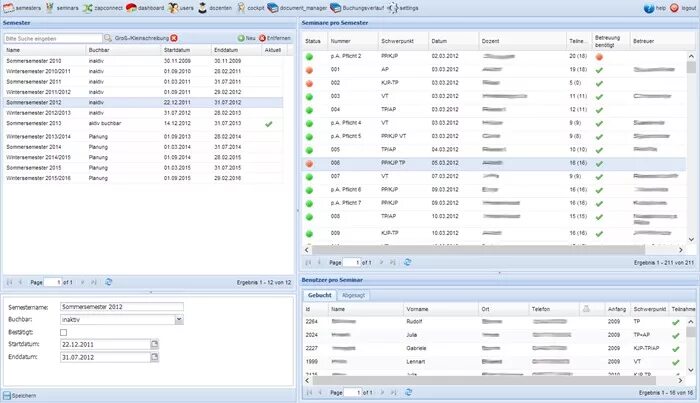The height and width of the screenshot is (403, 700).
Task: Open settings from the top toolbar
Action: click(403, 8)
